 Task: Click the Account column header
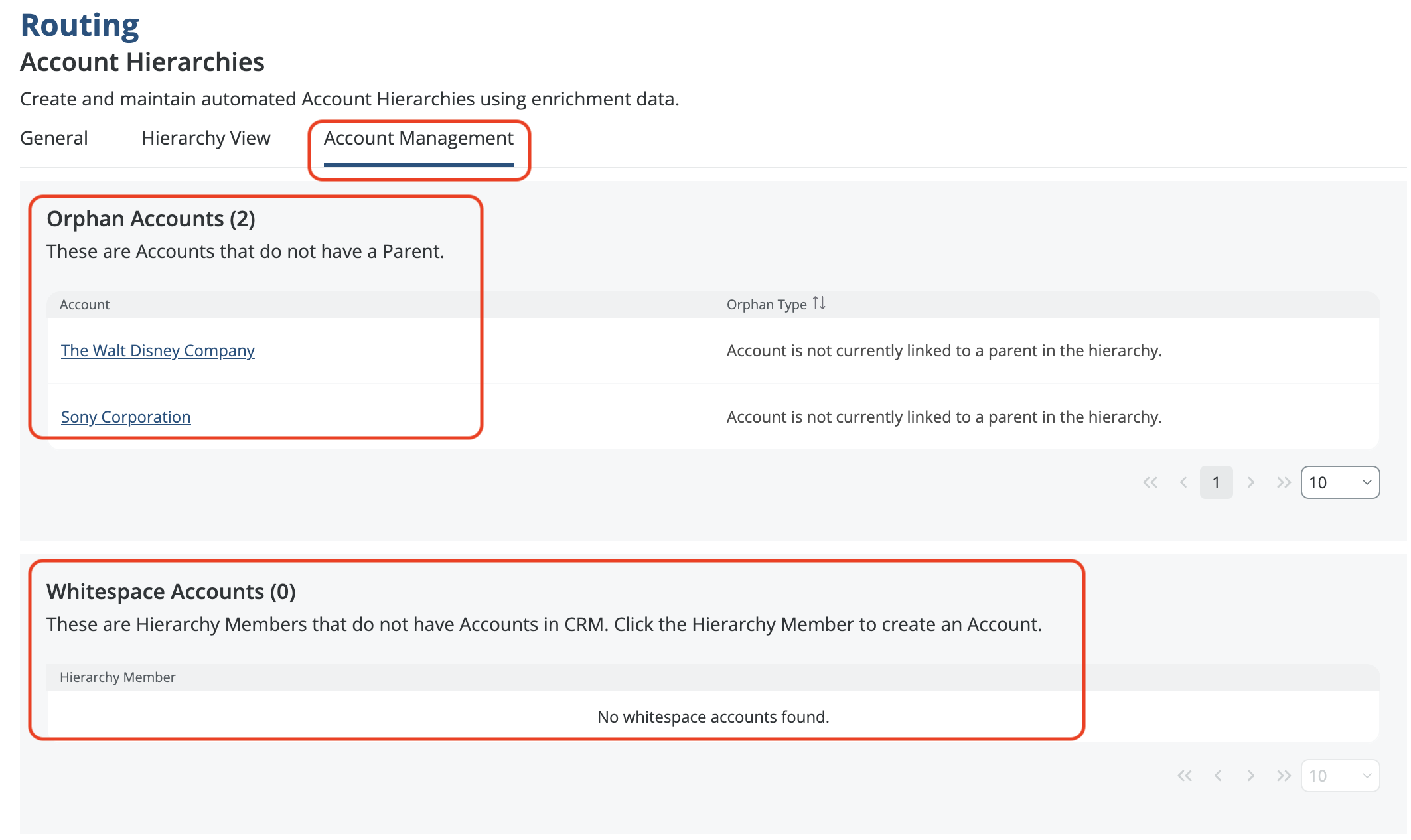click(85, 305)
